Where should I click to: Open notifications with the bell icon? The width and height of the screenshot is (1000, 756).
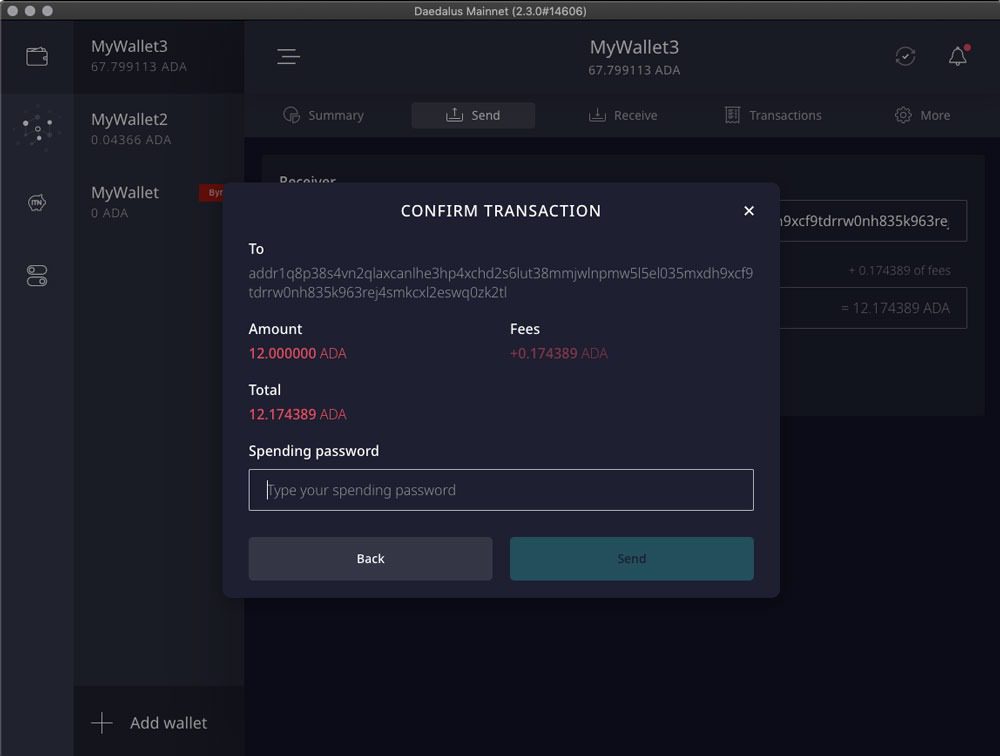pos(957,56)
